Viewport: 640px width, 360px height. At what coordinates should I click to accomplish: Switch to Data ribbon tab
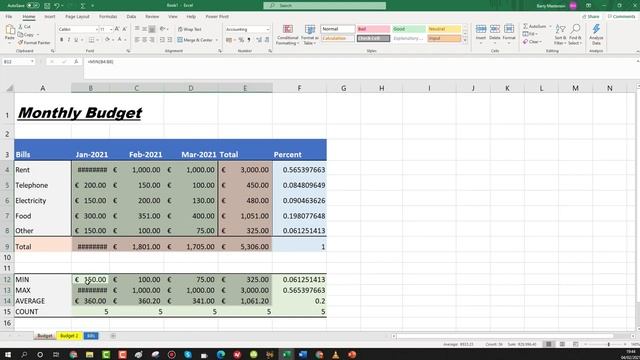coord(131,17)
